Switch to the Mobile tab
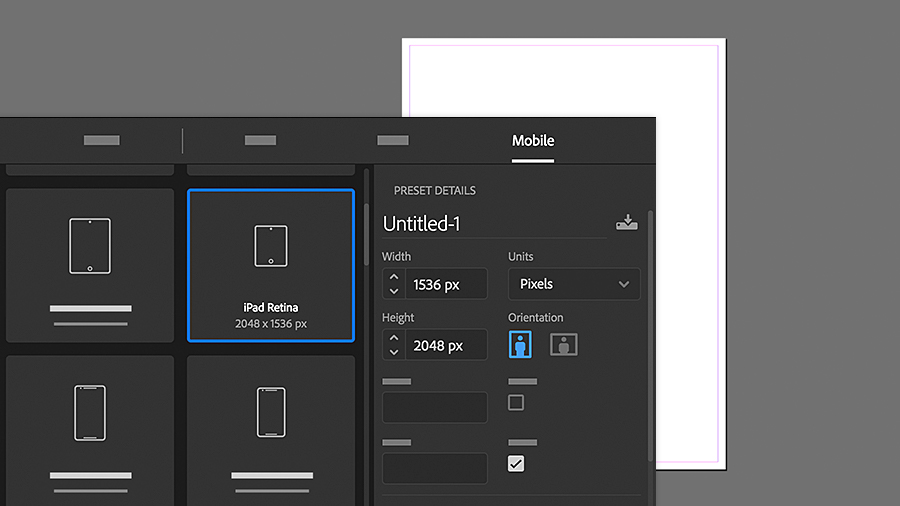The image size is (900, 506). point(533,141)
